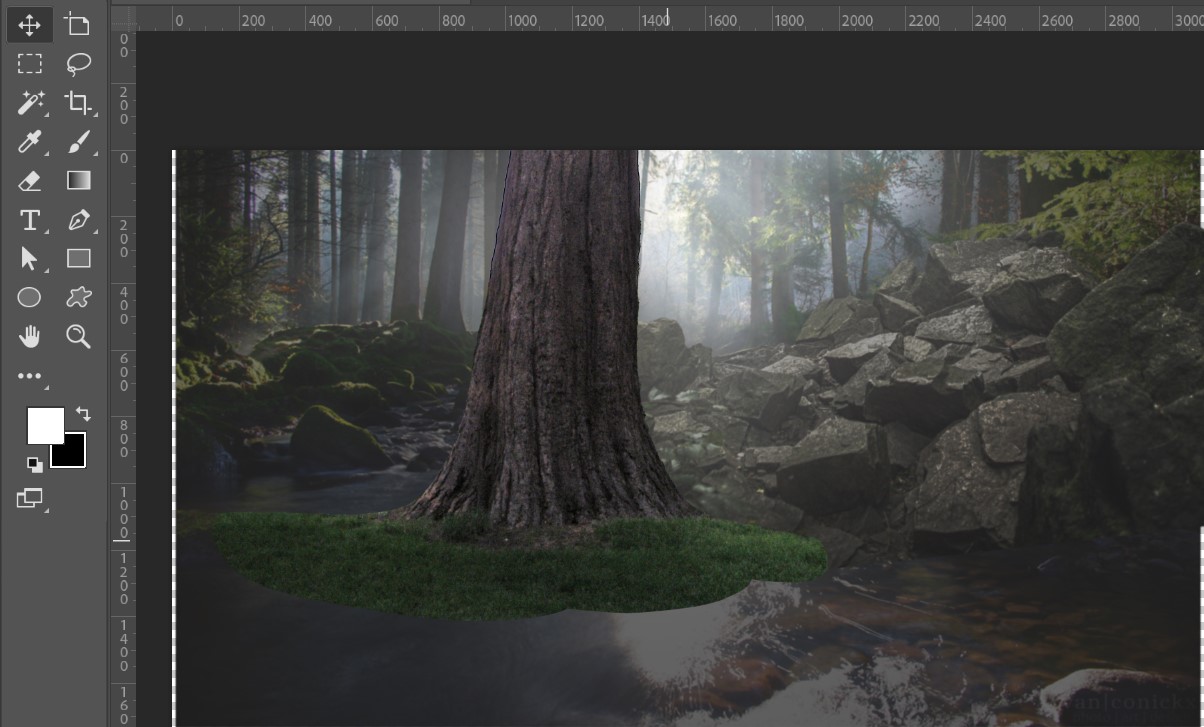Select the Ellipse shape tool
Viewport: 1204px width, 727px height.
[30, 298]
